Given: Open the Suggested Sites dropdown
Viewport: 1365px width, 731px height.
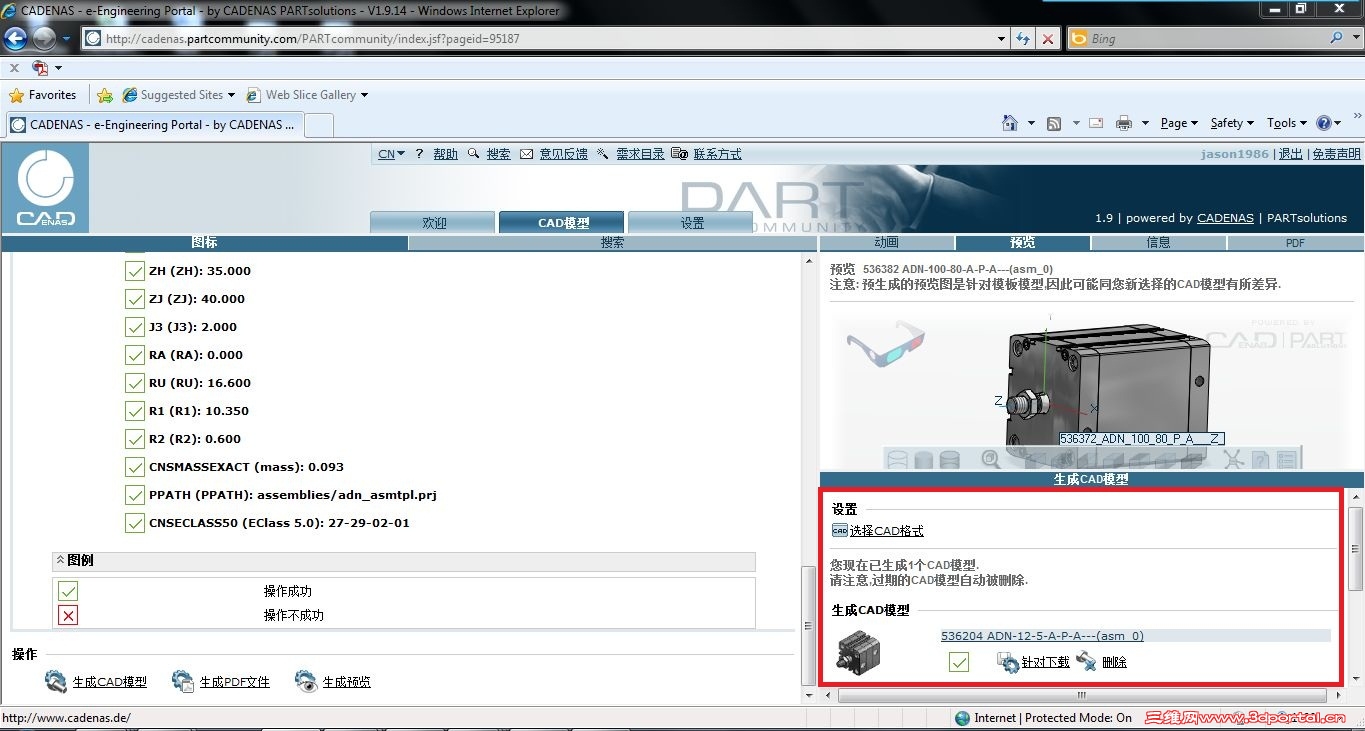Looking at the screenshot, I should [231, 95].
